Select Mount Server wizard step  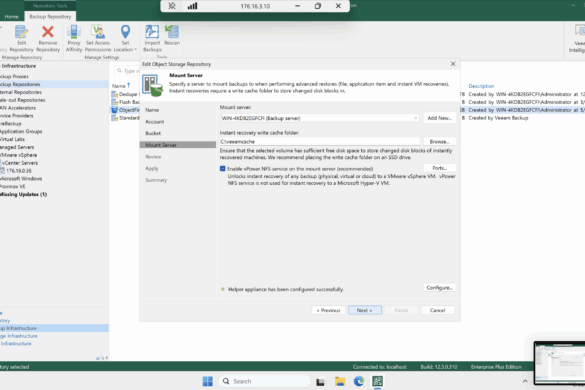178,145
